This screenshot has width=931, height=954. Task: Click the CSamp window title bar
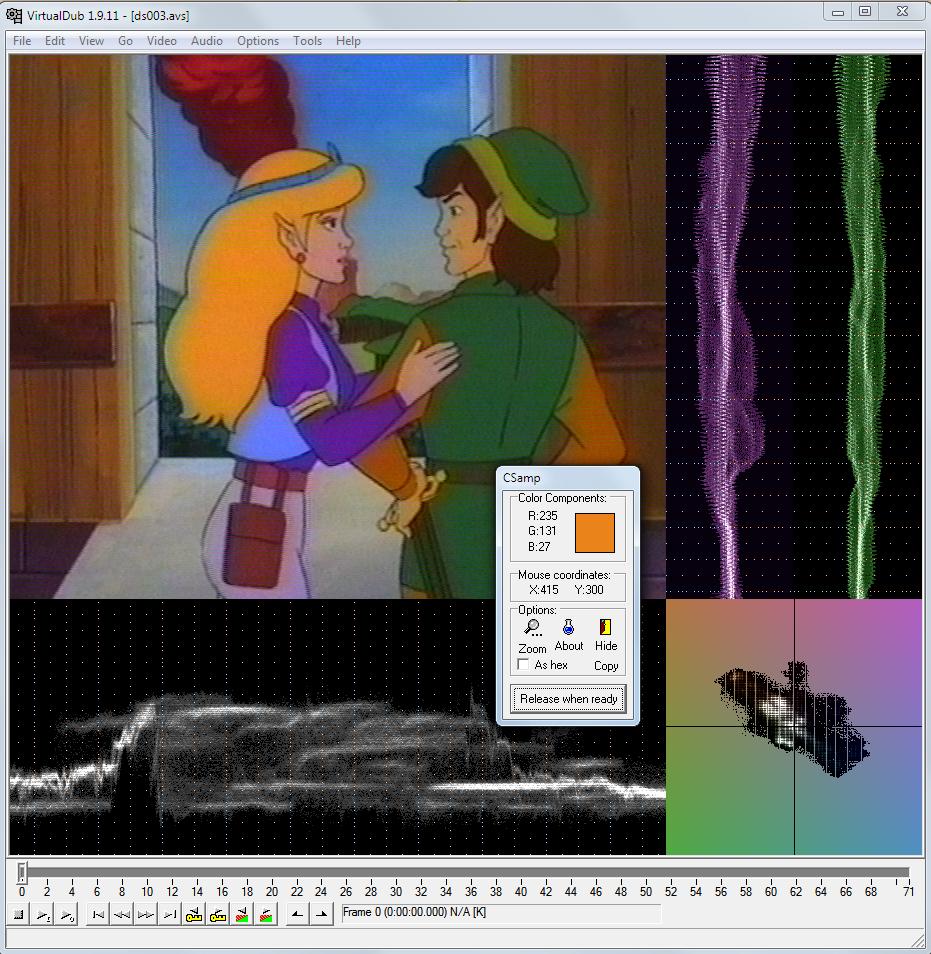pyautogui.click(x=568, y=478)
